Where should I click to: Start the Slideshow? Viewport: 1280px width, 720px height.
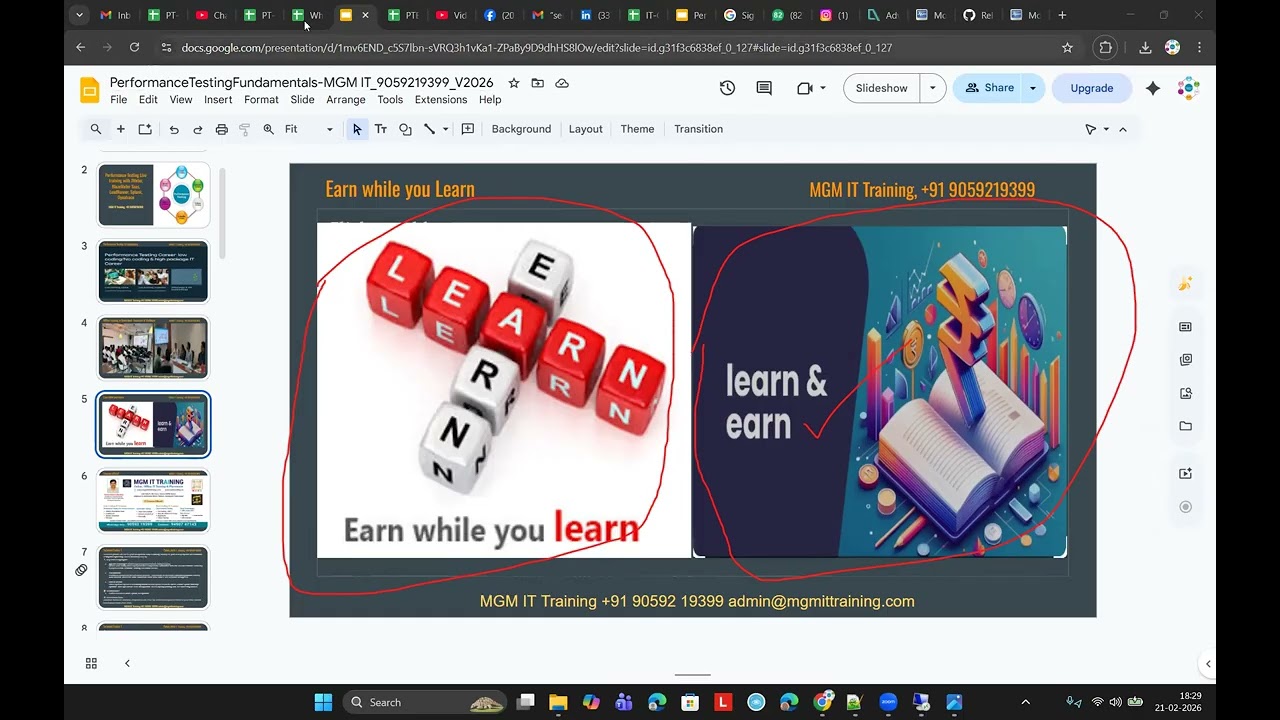(882, 88)
